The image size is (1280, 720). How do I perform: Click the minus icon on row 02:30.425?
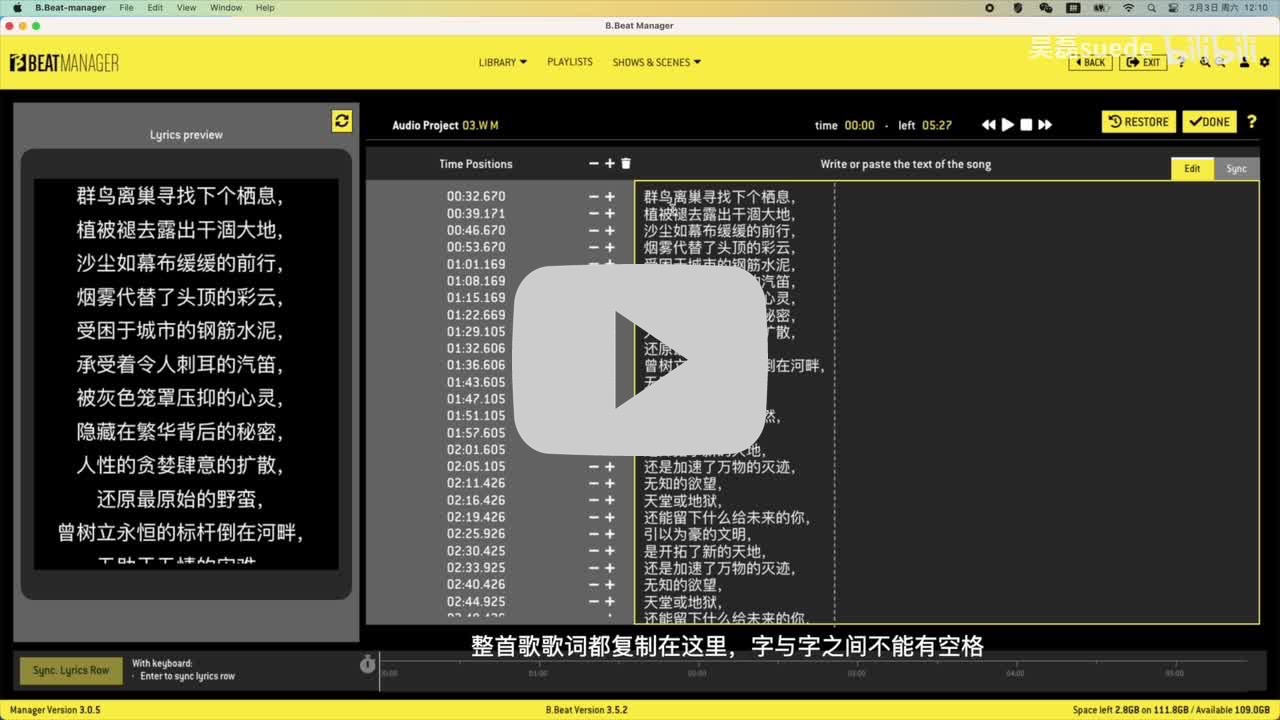pyautogui.click(x=594, y=551)
